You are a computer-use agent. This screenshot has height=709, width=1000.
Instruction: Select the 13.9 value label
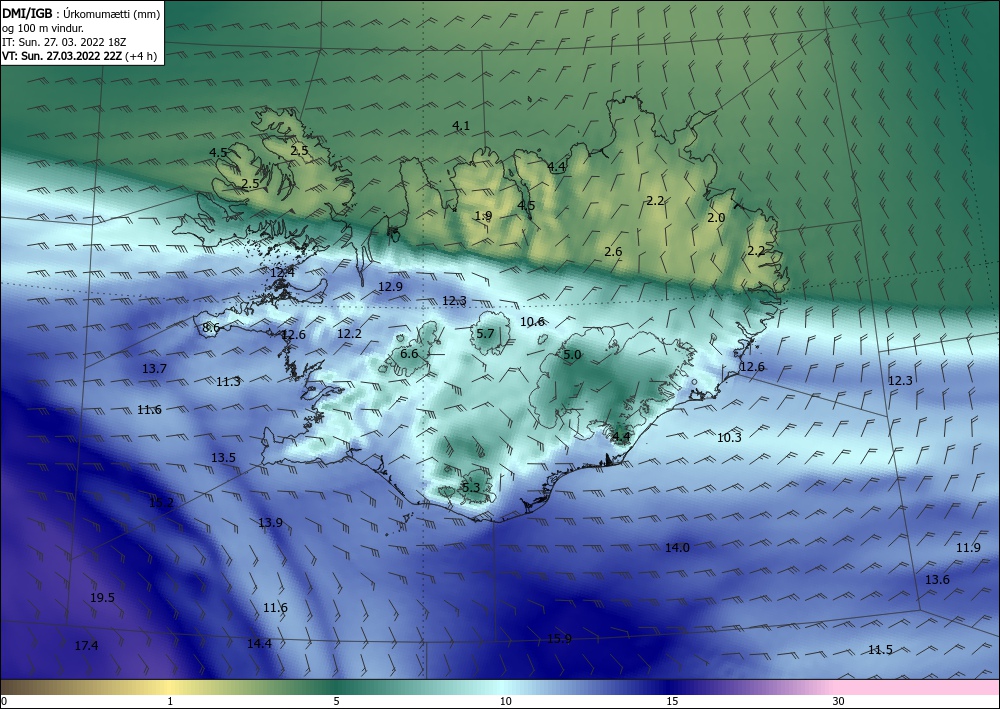coord(270,522)
